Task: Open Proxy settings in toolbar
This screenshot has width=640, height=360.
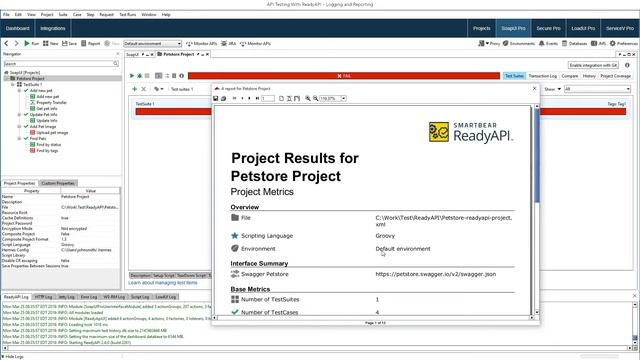Action: [x=489, y=43]
